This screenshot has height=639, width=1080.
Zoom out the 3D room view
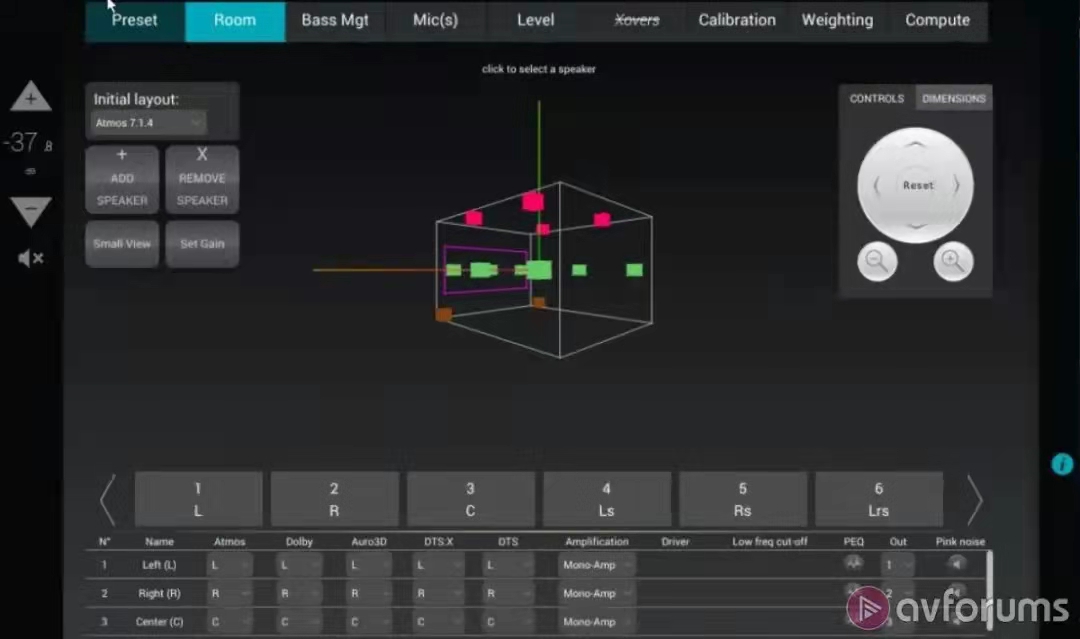(x=877, y=262)
